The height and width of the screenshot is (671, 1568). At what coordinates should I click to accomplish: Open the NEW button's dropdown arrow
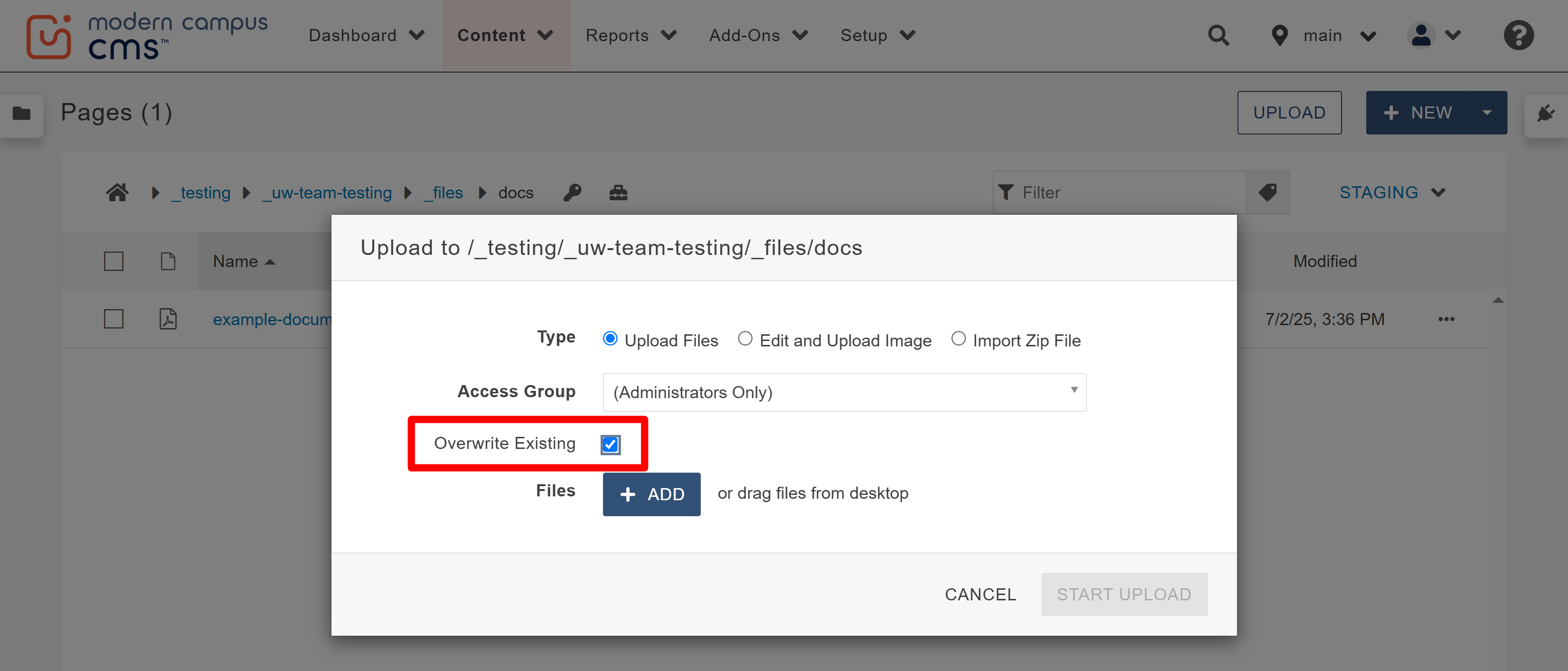pos(1488,113)
